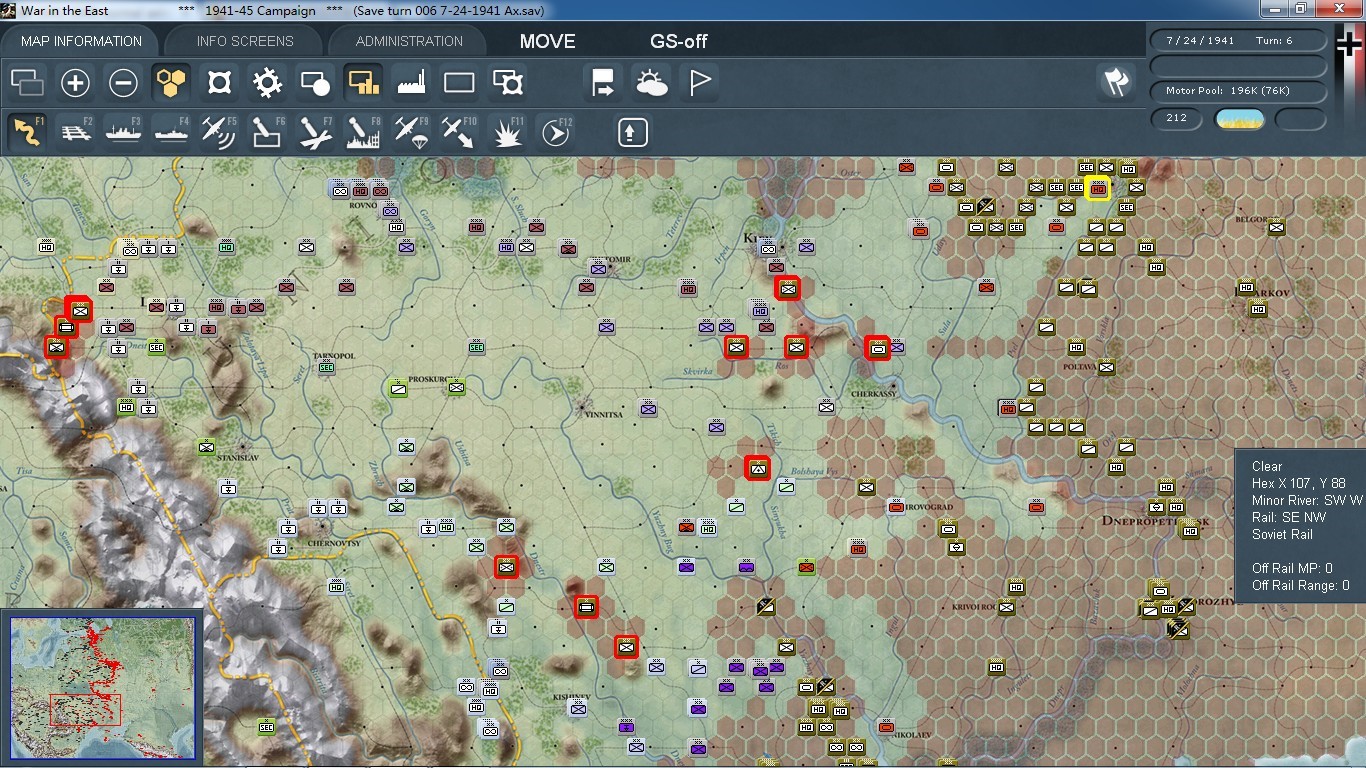Image resolution: width=1366 pixels, height=768 pixels.
Task: Click the ROVNO city label
Action: tap(364, 206)
